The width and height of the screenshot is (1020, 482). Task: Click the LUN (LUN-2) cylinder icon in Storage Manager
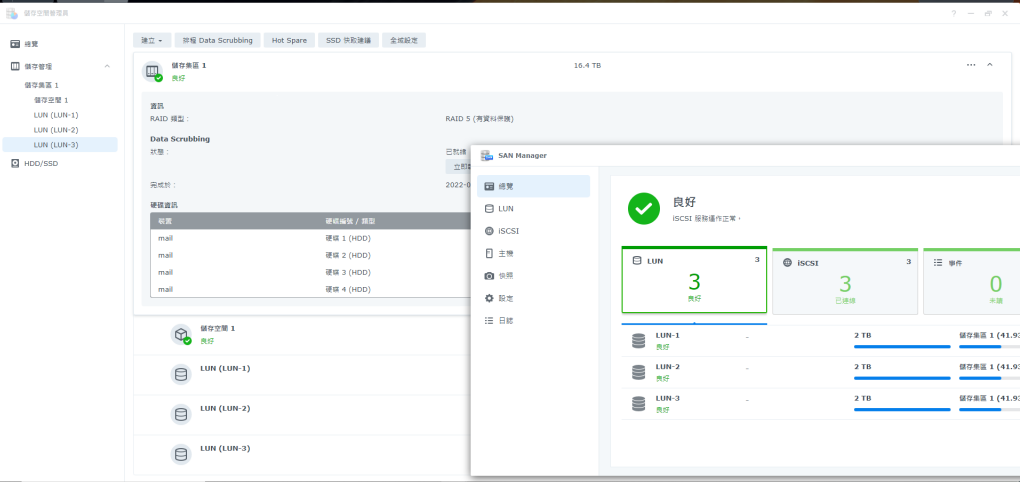[181, 414]
